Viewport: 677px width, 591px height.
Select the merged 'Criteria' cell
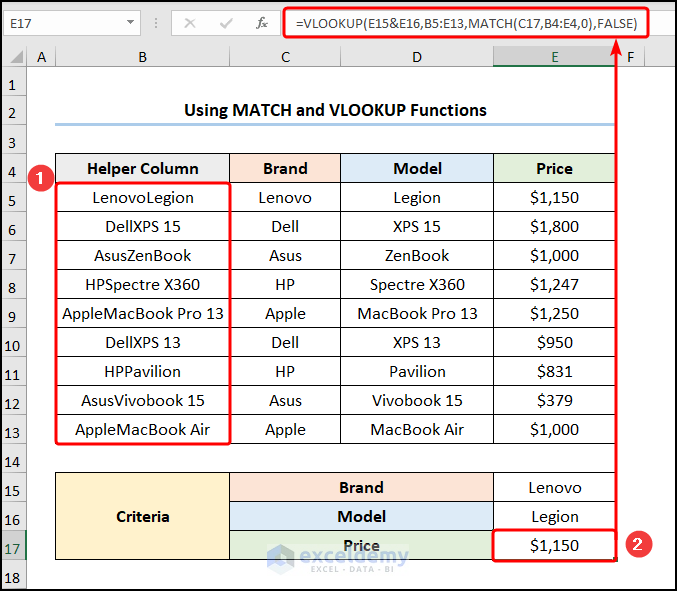pos(142,516)
